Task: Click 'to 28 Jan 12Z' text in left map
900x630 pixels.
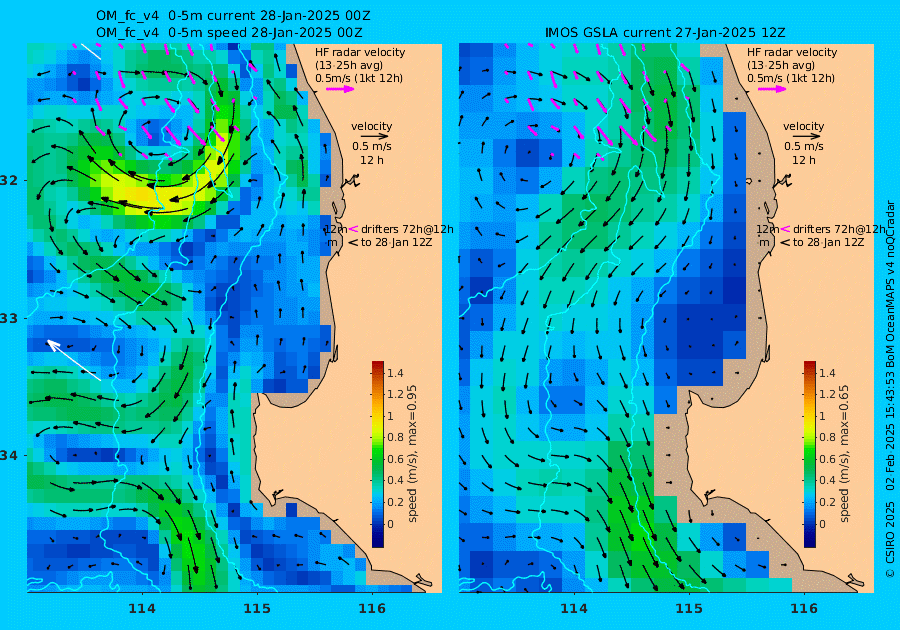Action: 396,242
